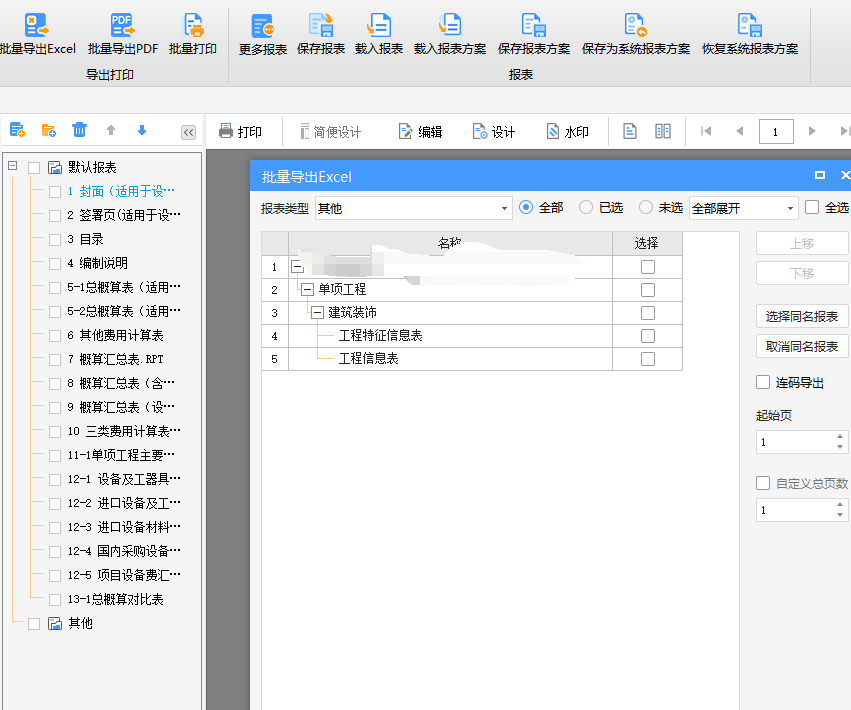The width and height of the screenshot is (851, 710).
Task: Go to first page of preview
Action: point(706,131)
